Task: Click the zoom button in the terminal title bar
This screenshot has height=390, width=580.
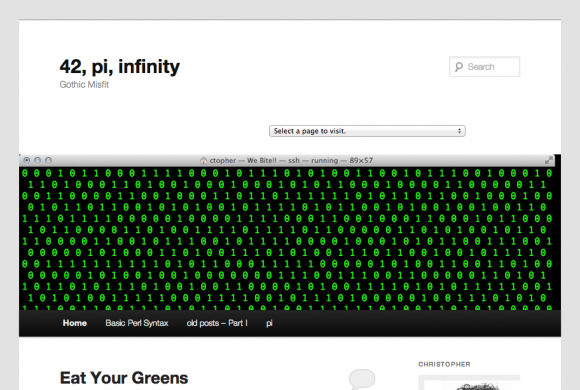Action: (48, 160)
